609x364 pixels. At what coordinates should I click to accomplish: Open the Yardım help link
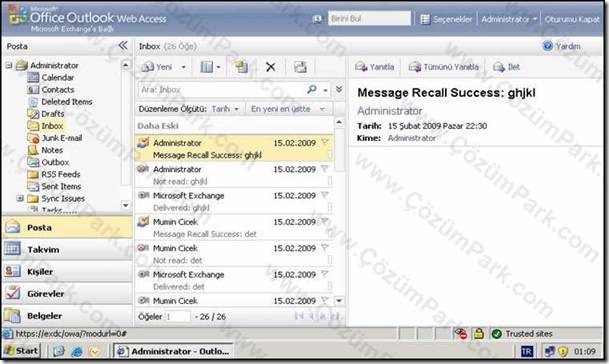coord(562,46)
